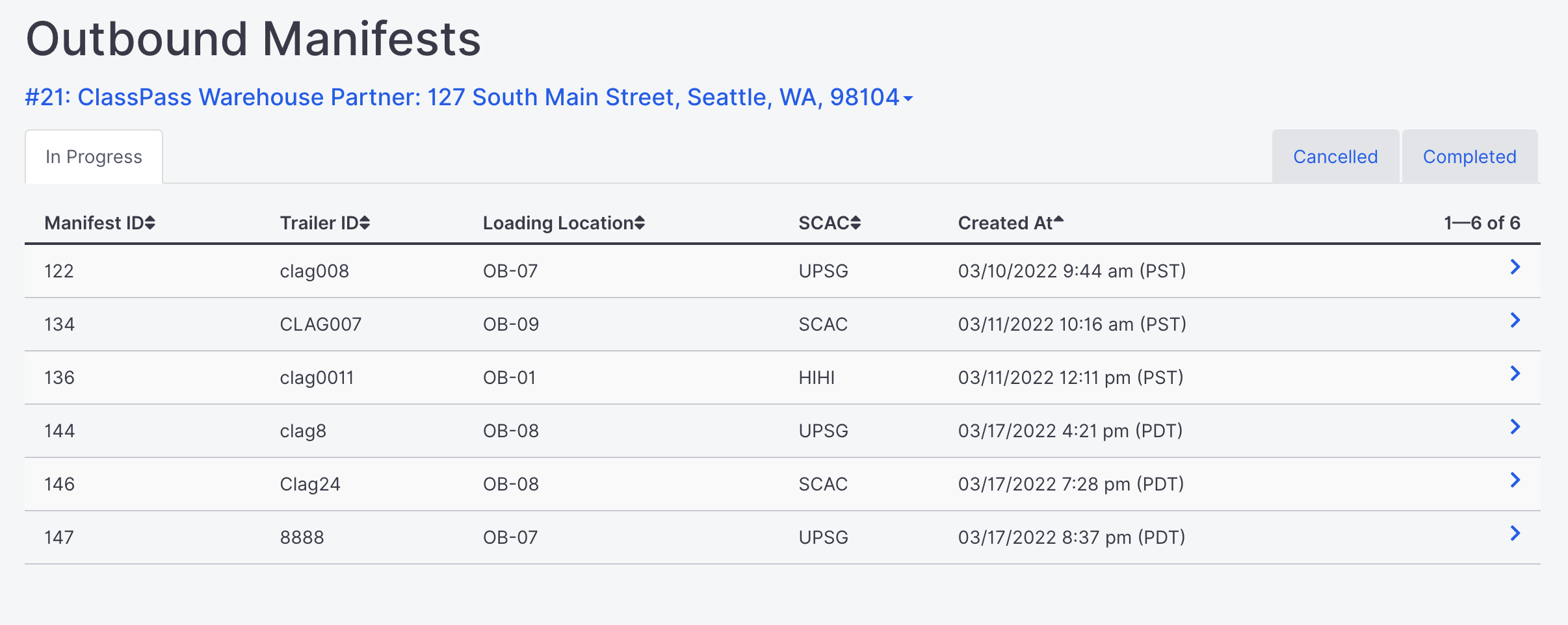This screenshot has height=625, width=1568.
Task: Select the In Progress tab
Action: pyautogui.click(x=94, y=157)
